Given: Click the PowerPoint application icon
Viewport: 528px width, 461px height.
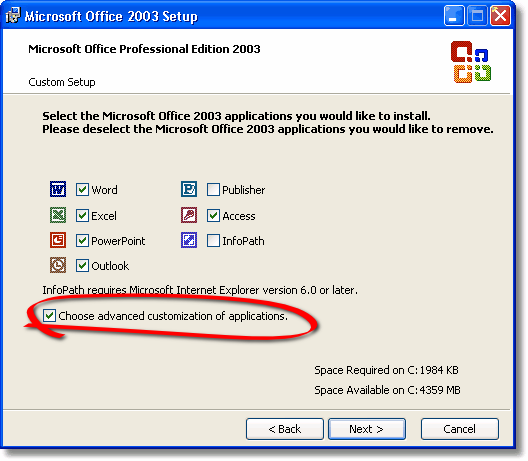Looking at the screenshot, I should [58, 240].
